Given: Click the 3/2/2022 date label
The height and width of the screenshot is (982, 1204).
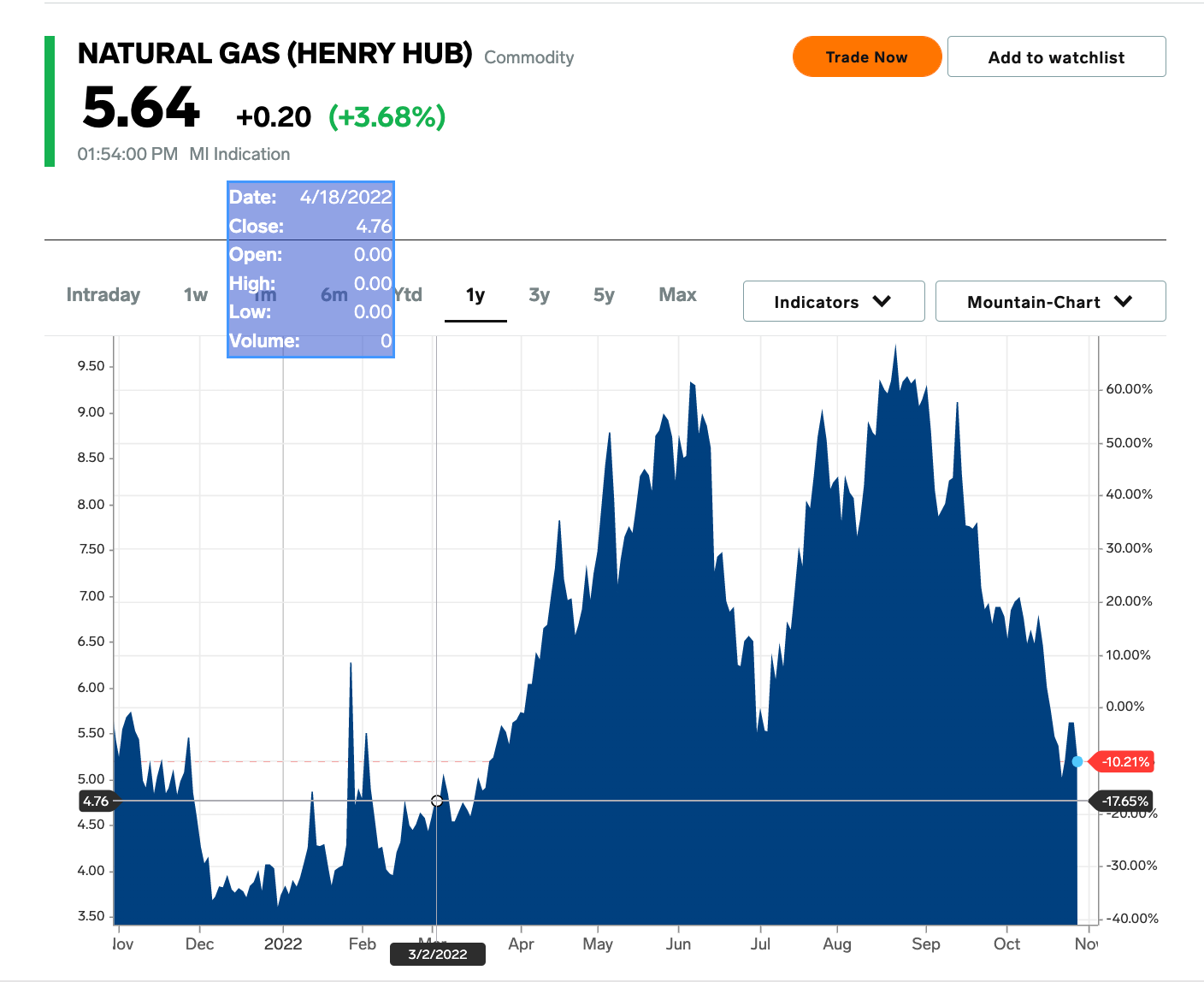Looking at the screenshot, I should pyautogui.click(x=438, y=955).
